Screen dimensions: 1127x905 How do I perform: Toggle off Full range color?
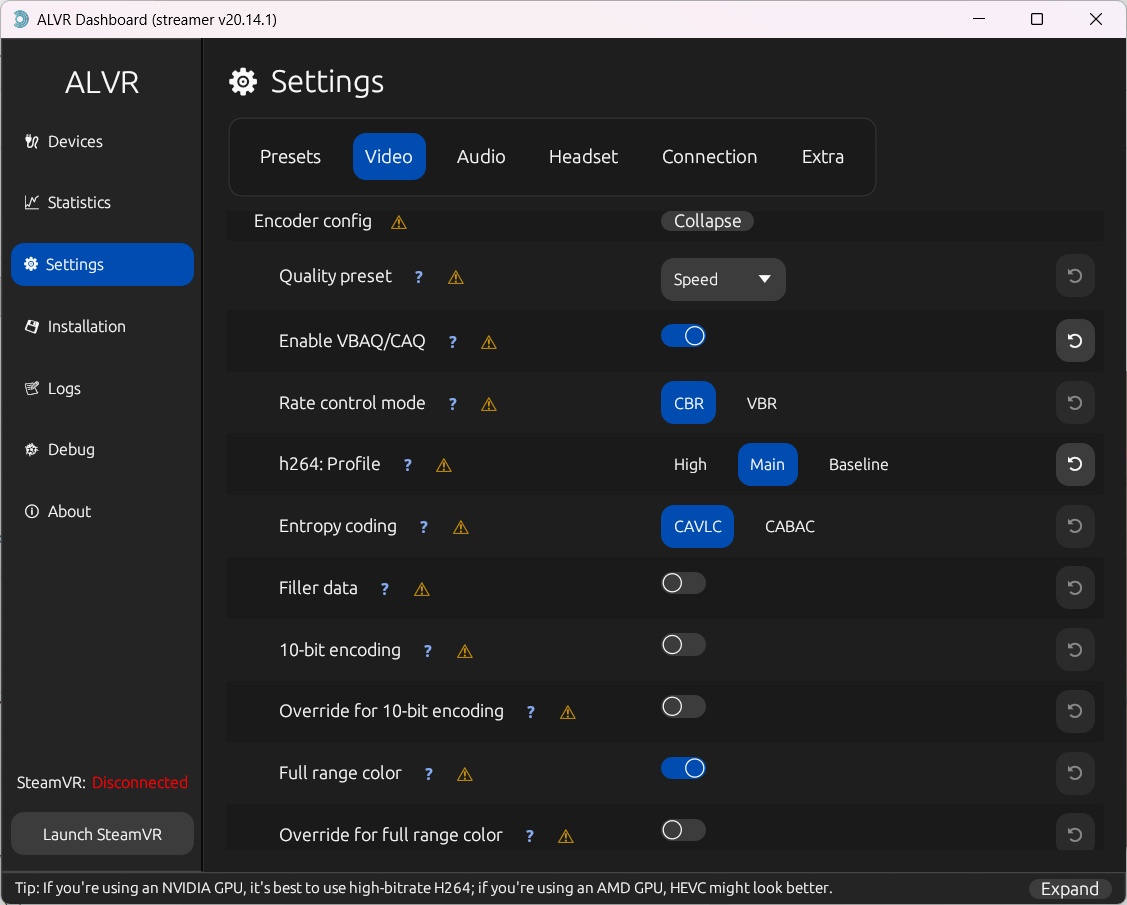click(684, 768)
